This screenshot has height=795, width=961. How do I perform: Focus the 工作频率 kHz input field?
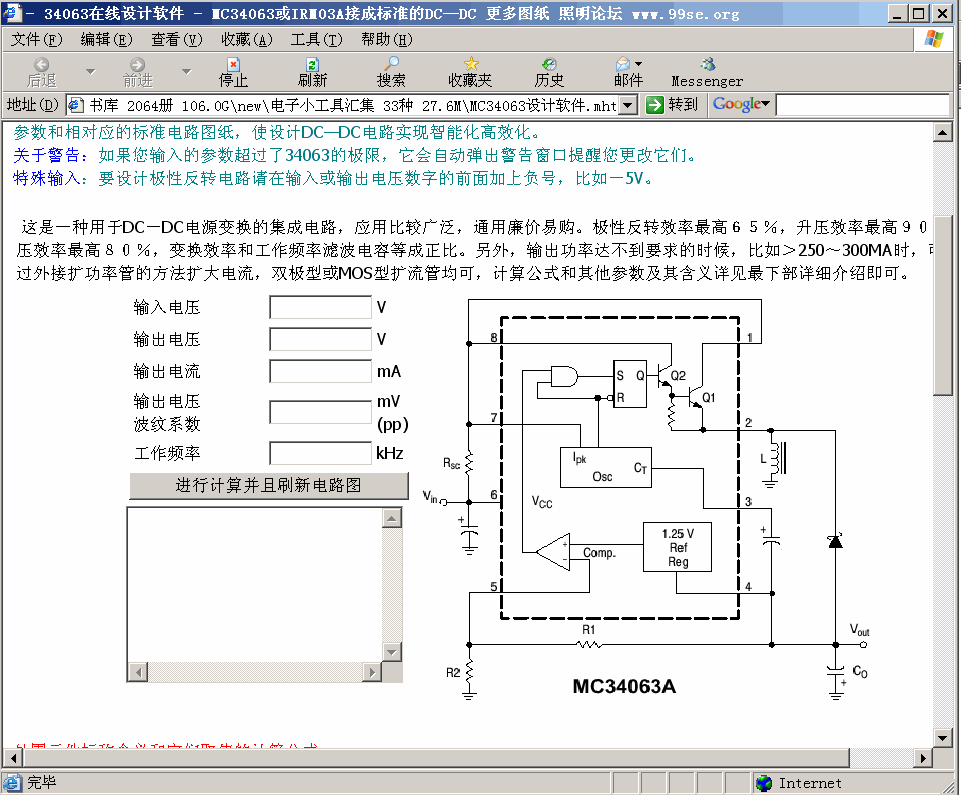320,453
